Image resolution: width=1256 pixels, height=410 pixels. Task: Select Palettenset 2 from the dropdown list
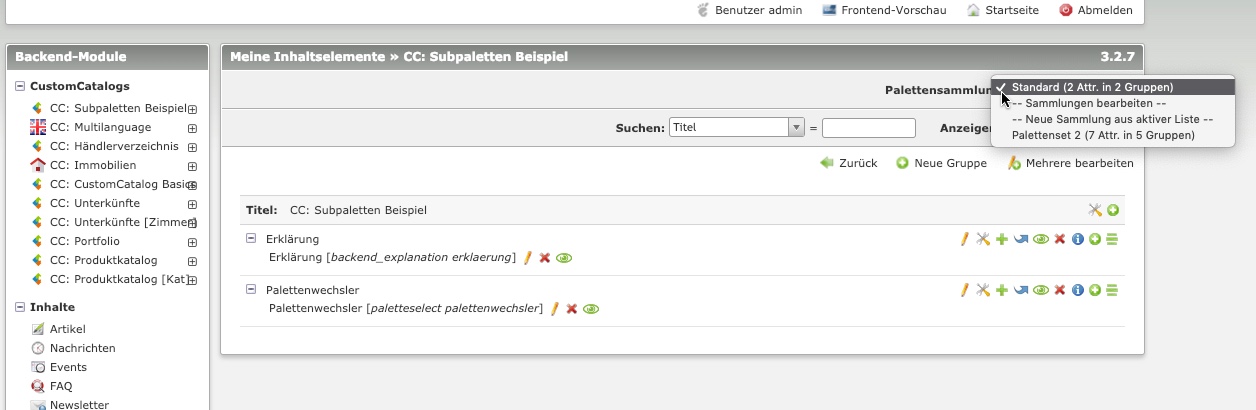tap(1103, 134)
